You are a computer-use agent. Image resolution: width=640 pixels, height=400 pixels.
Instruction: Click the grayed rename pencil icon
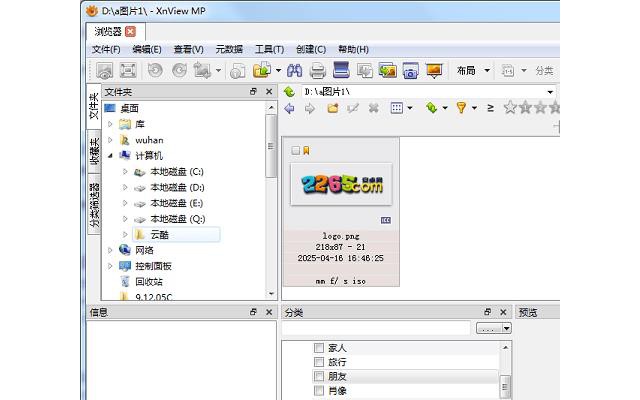pyautogui.click(x=353, y=108)
